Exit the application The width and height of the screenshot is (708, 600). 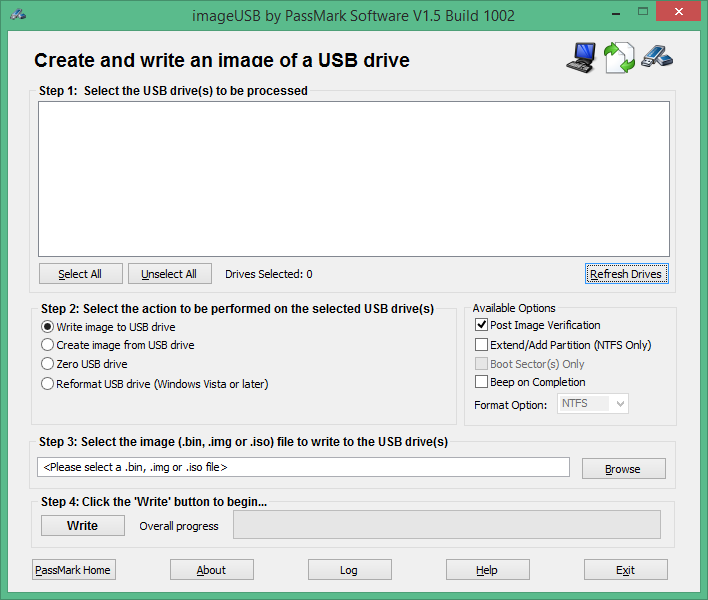tap(626, 570)
